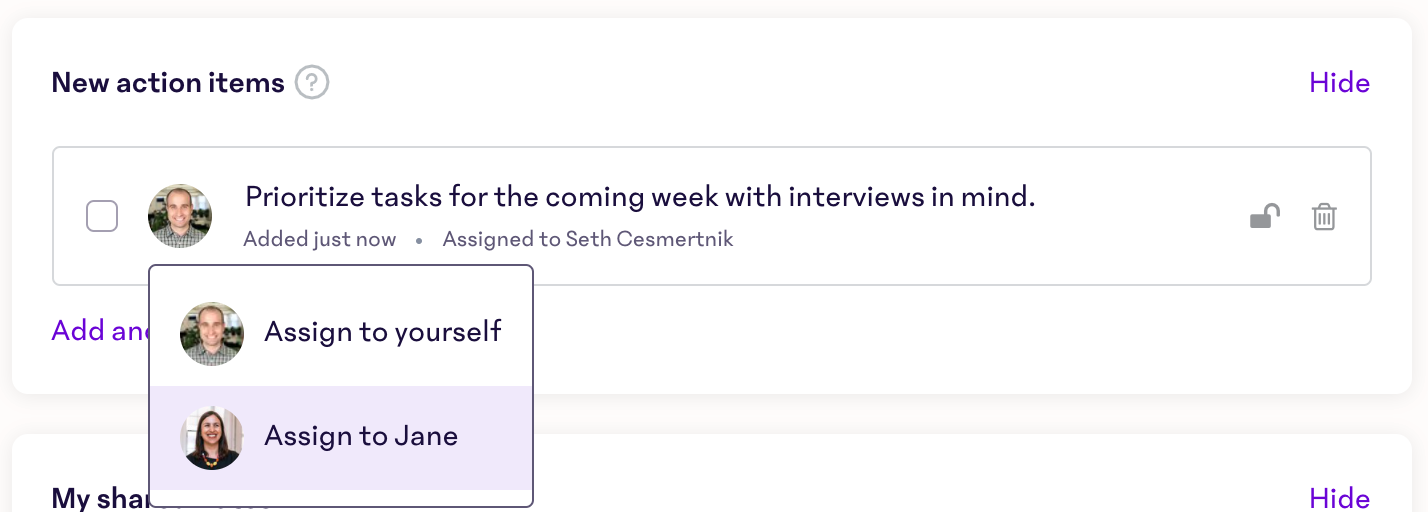
Task: Click Jane's avatar photo in the assign menu
Action: pyautogui.click(x=212, y=438)
